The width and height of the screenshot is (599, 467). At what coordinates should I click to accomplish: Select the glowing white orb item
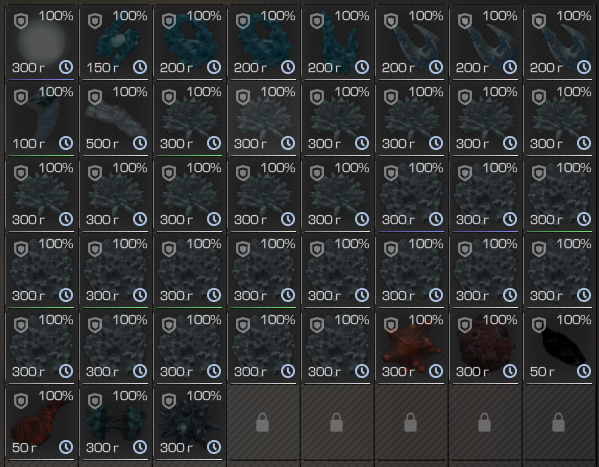41,42
